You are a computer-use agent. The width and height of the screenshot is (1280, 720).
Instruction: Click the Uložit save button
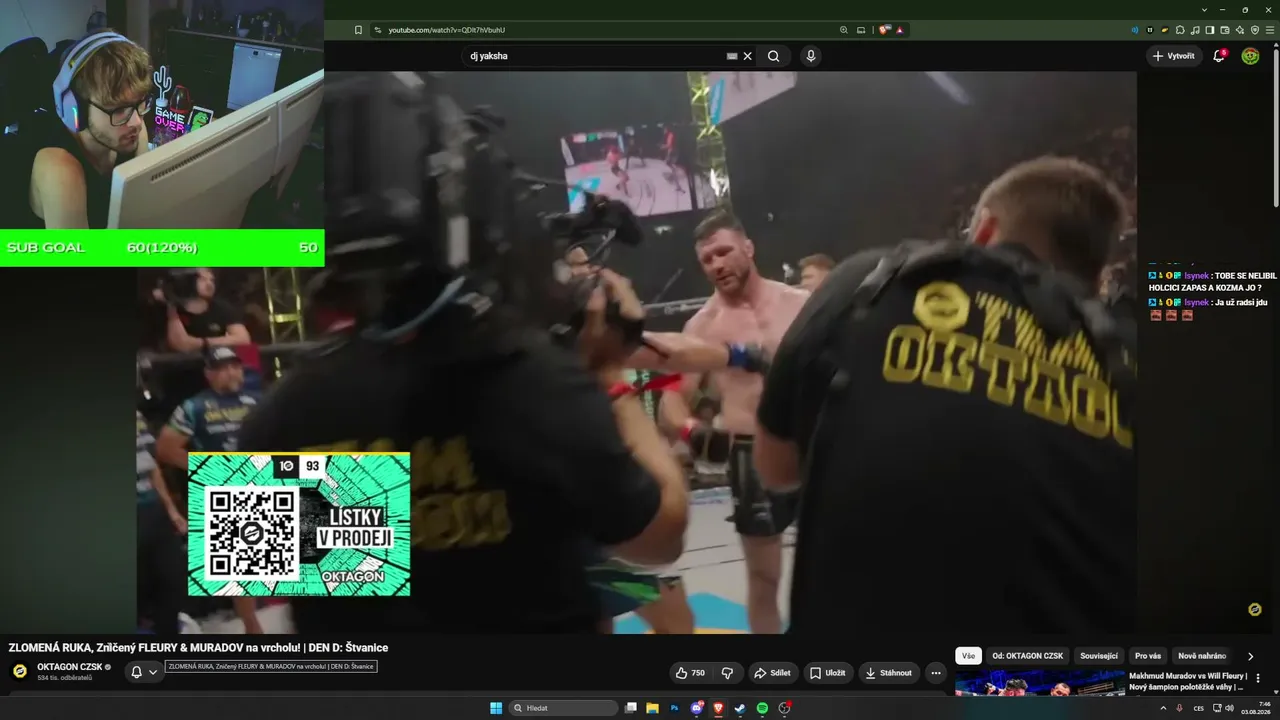[x=828, y=673]
